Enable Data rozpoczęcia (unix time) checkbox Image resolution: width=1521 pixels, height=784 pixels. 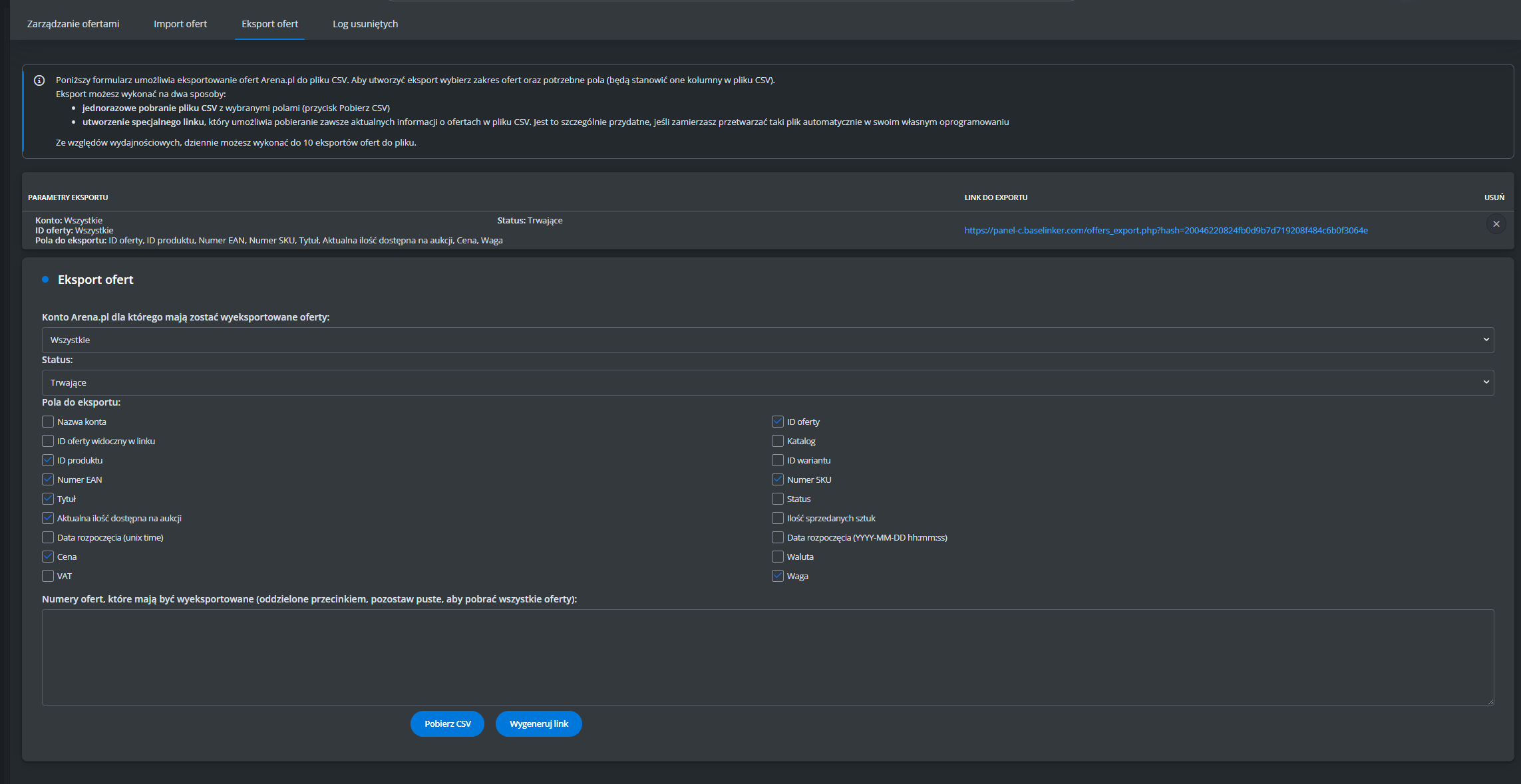(48, 537)
